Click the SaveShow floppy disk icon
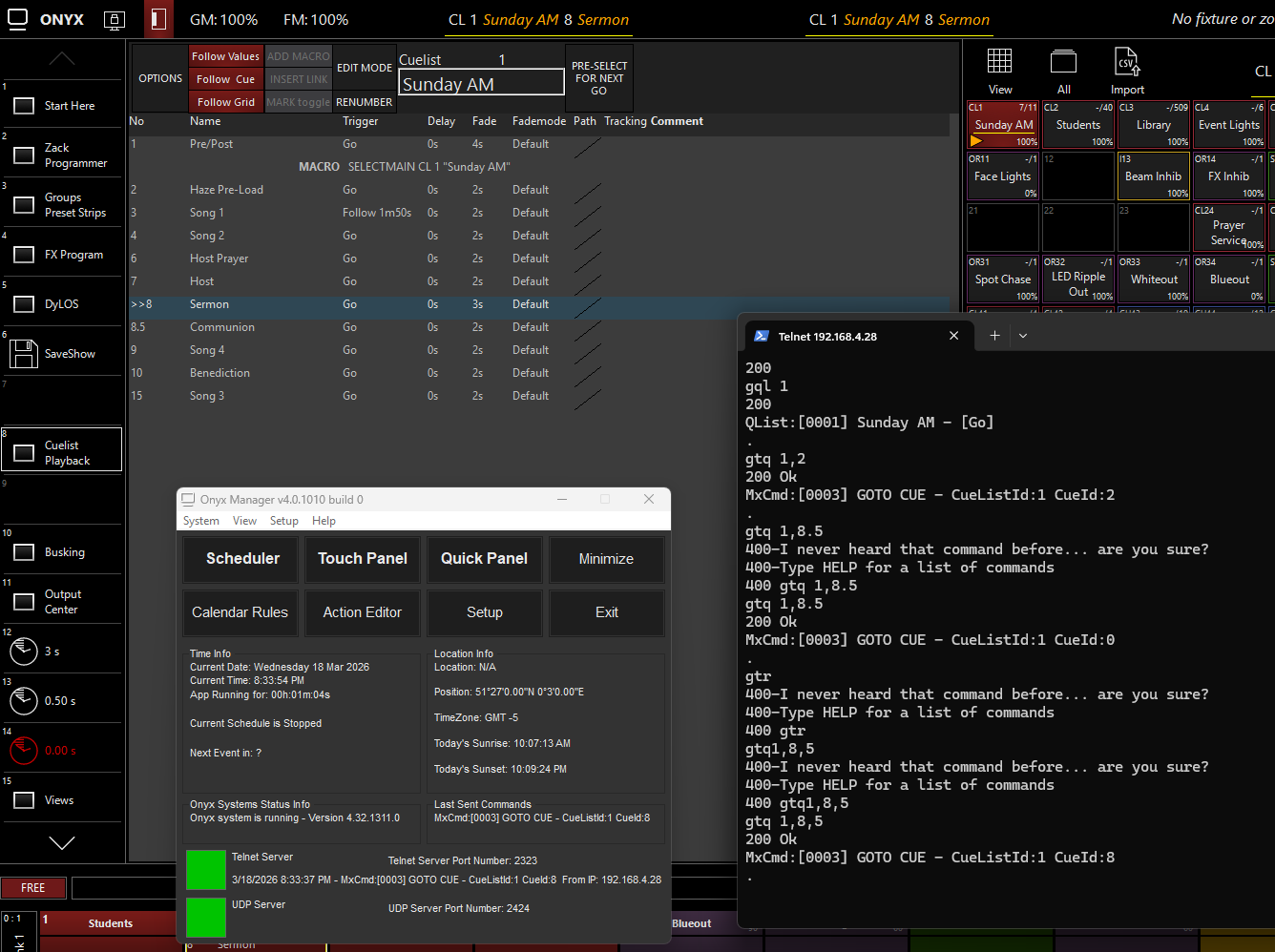 (x=24, y=354)
